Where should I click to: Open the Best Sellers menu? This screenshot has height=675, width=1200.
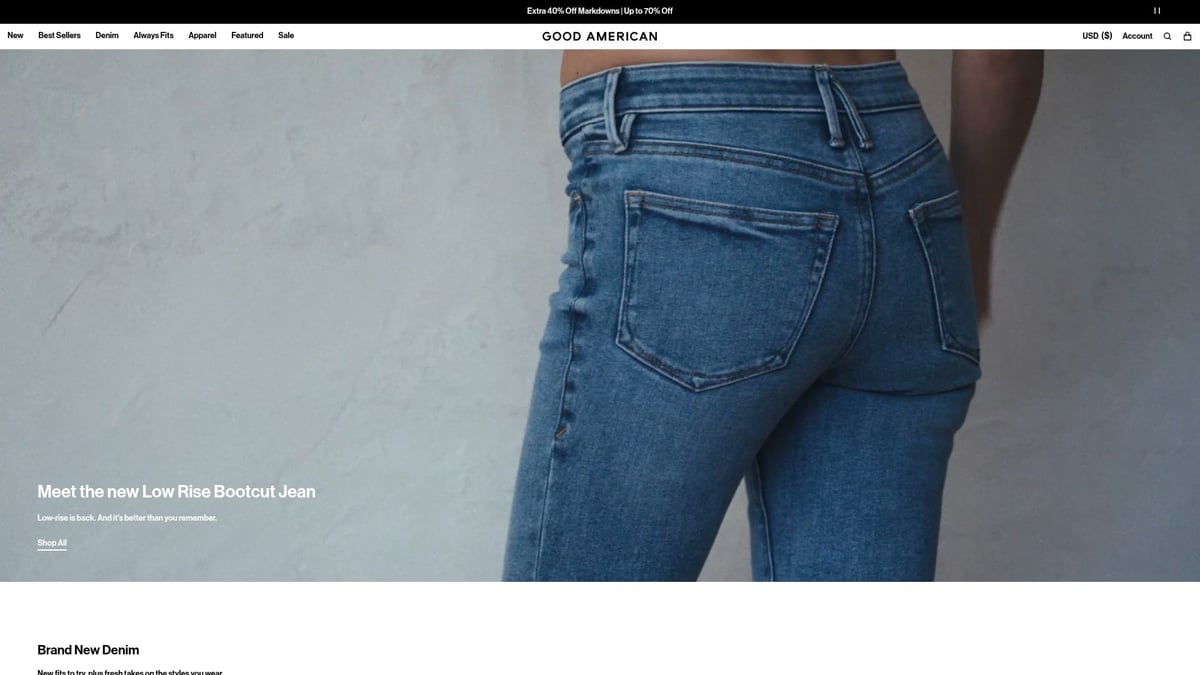pyautogui.click(x=59, y=36)
